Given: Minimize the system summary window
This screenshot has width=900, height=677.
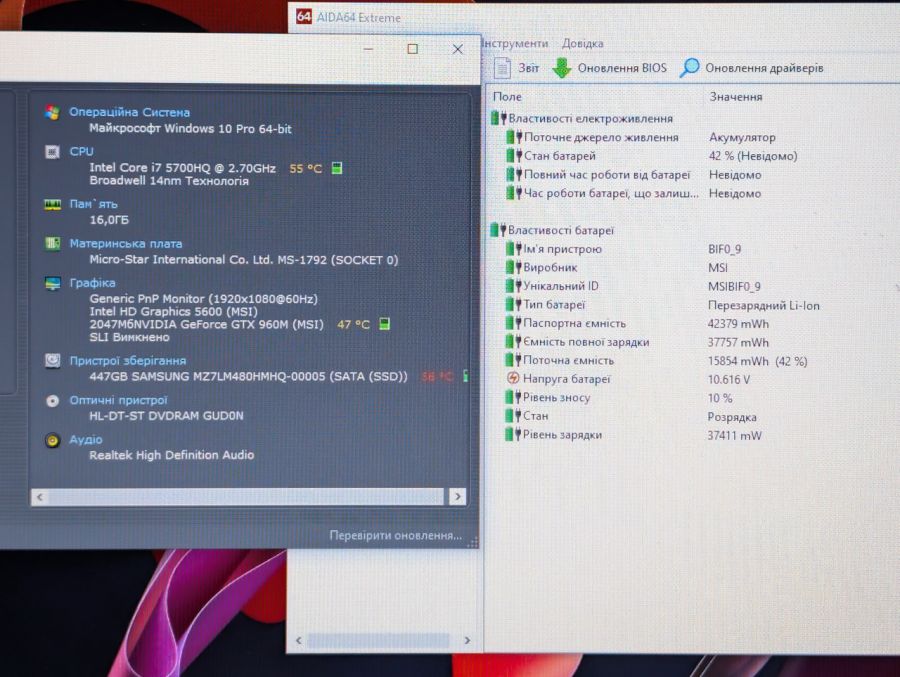Looking at the screenshot, I should [x=368, y=49].
